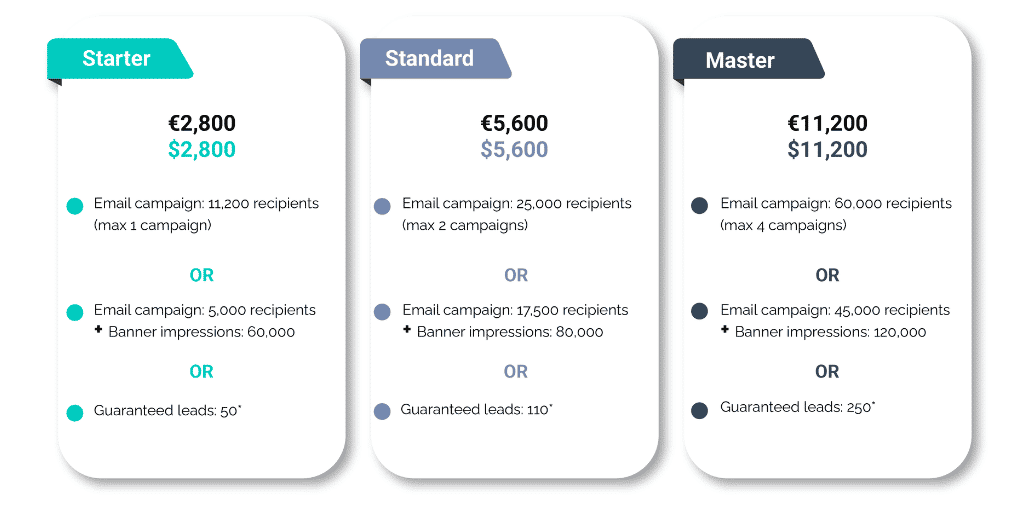Click teal bullet next to Guaranteed leads: 50
Viewport: 1024px width, 508px height.
74,412
